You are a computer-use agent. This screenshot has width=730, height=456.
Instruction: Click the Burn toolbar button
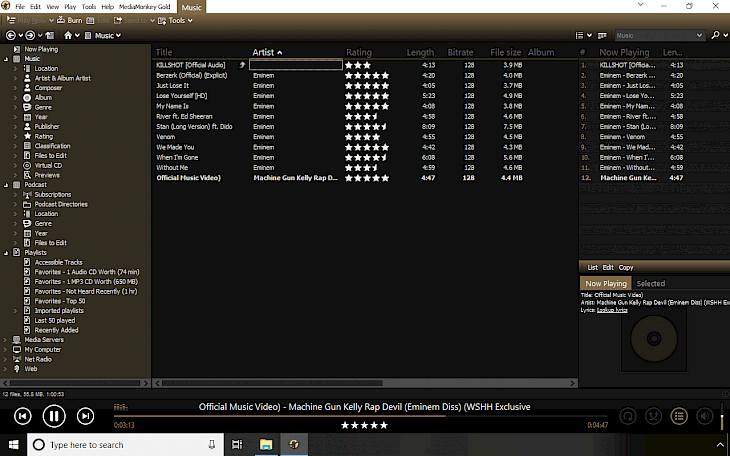tap(69, 20)
